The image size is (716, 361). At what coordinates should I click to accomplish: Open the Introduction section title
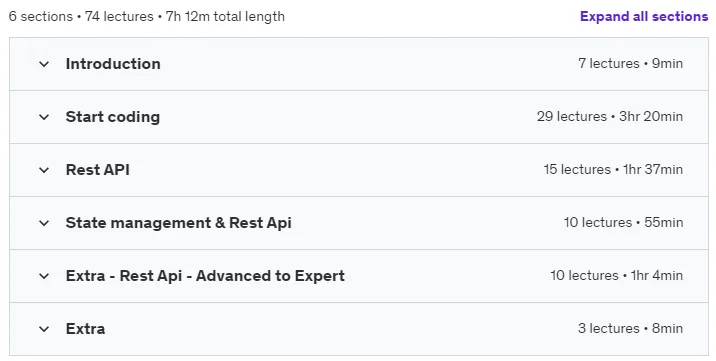coord(113,63)
